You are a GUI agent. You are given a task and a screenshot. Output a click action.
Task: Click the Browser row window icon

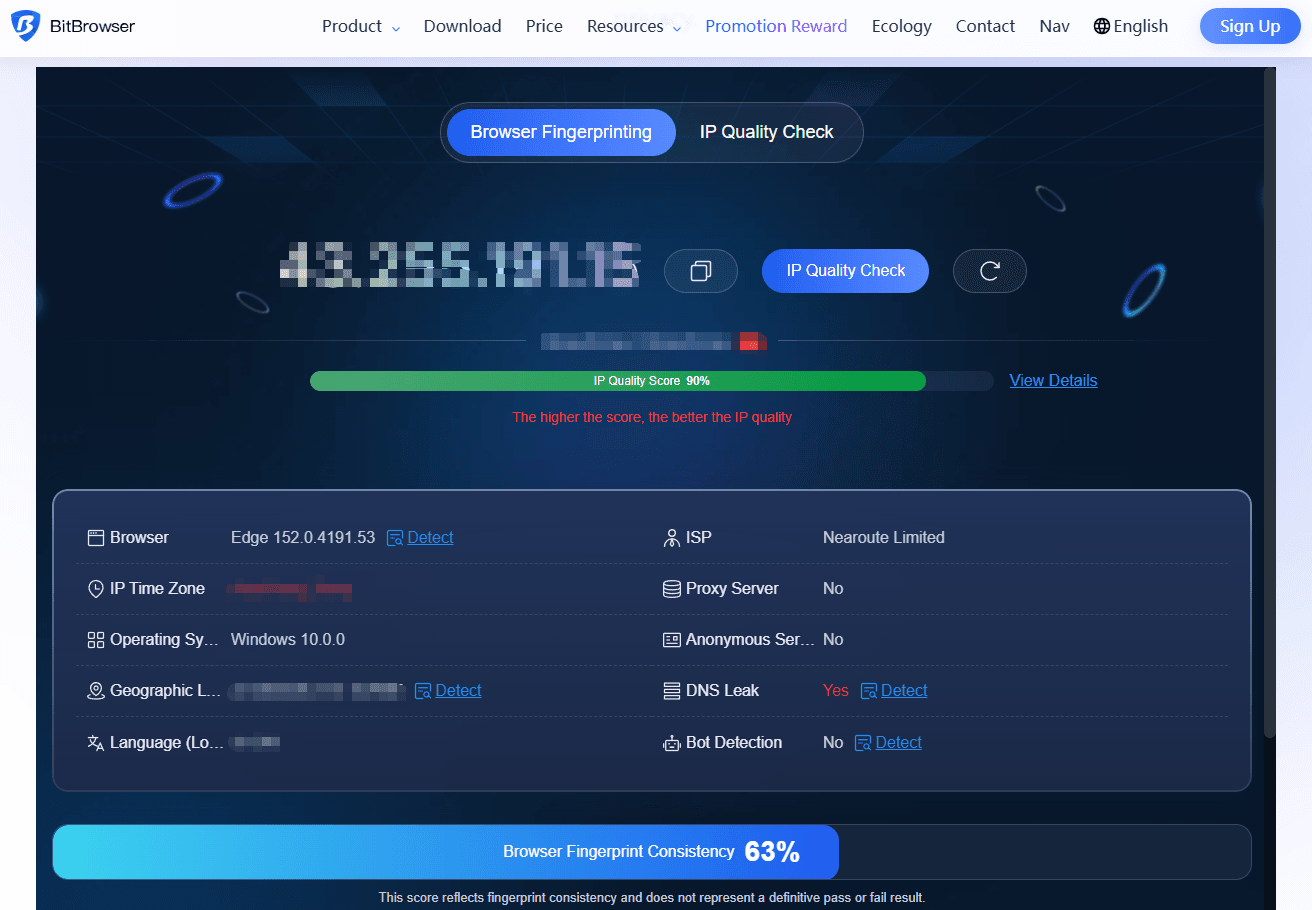pyautogui.click(x=96, y=538)
